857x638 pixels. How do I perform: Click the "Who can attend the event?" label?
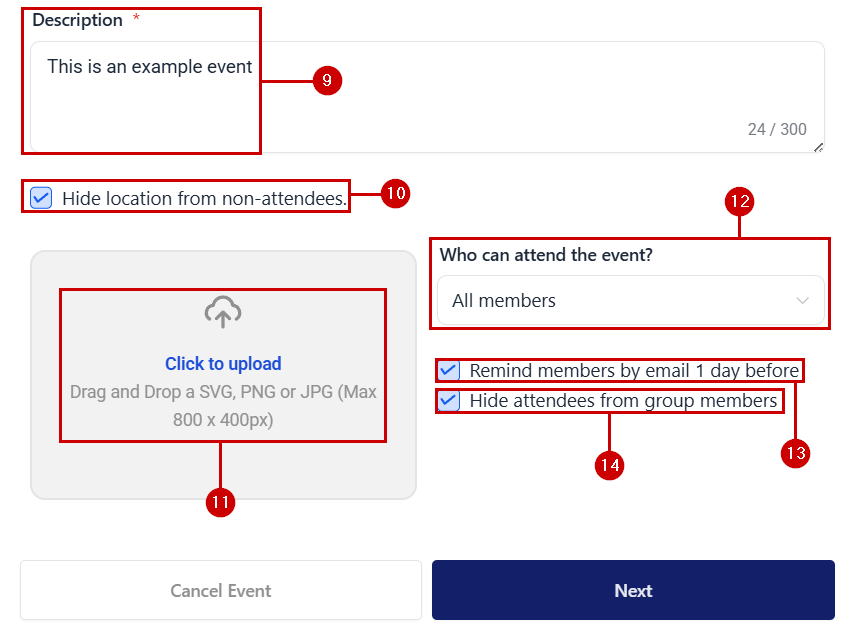coord(546,255)
